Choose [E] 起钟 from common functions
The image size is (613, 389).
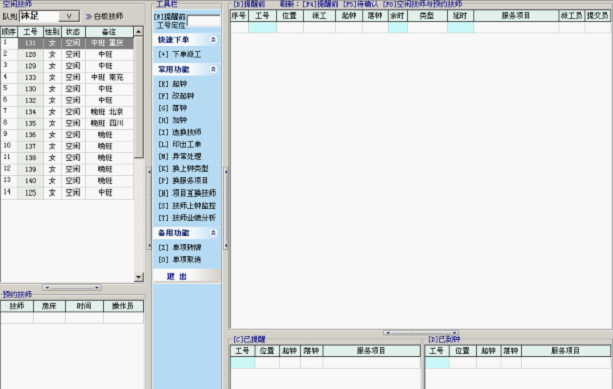(x=172, y=84)
